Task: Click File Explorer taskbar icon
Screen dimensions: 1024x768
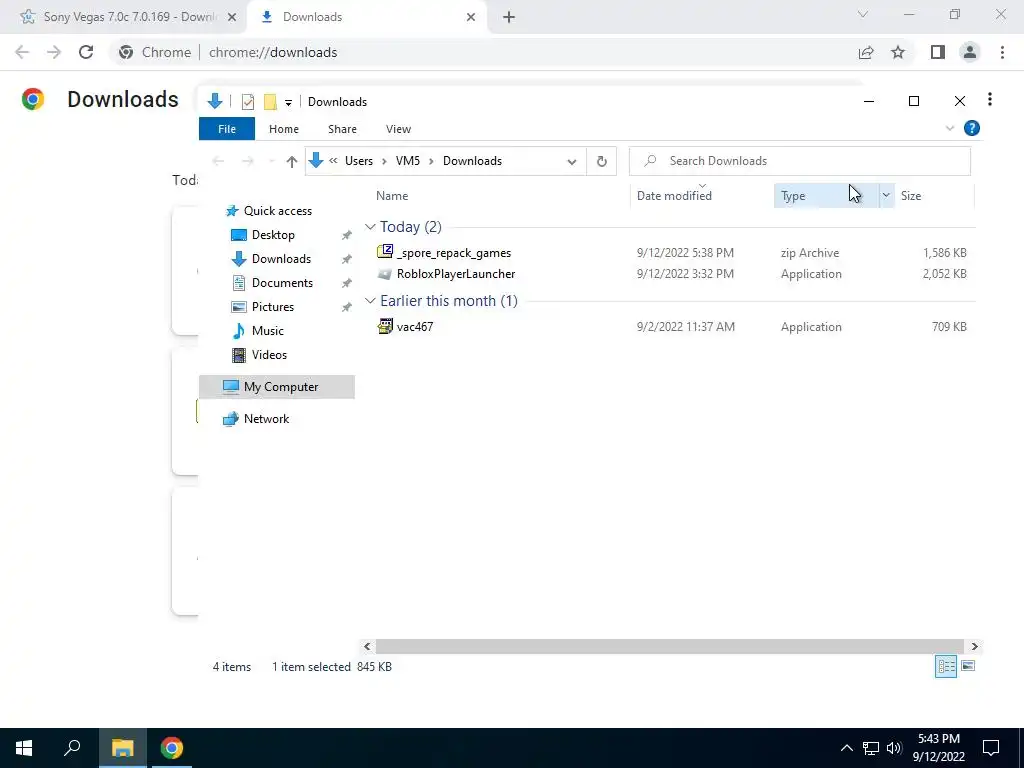Action: point(122,748)
